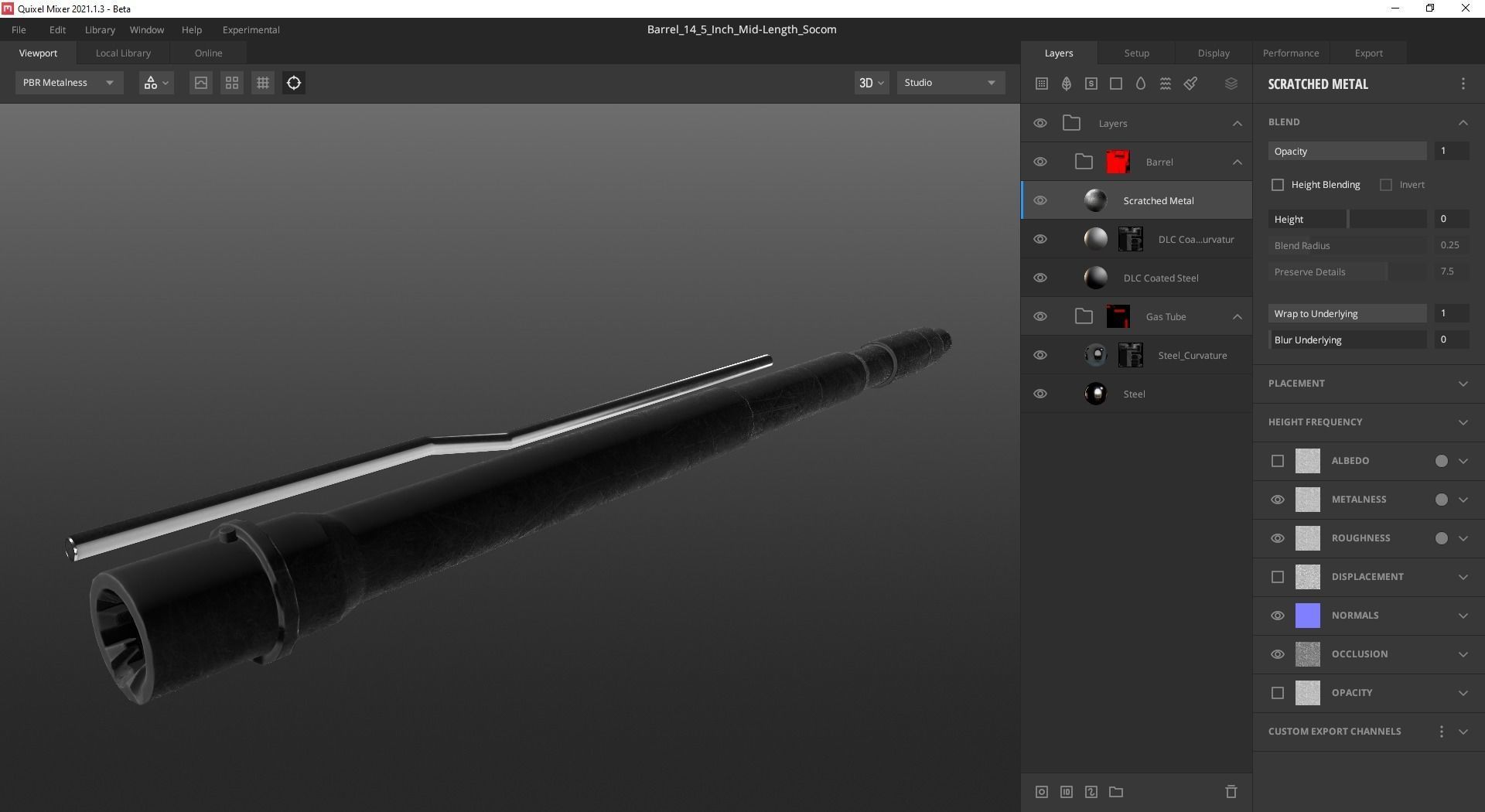This screenshot has width=1485, height=812.
Task: Collapse the Gas Tube group
Action: point(1237,316)
